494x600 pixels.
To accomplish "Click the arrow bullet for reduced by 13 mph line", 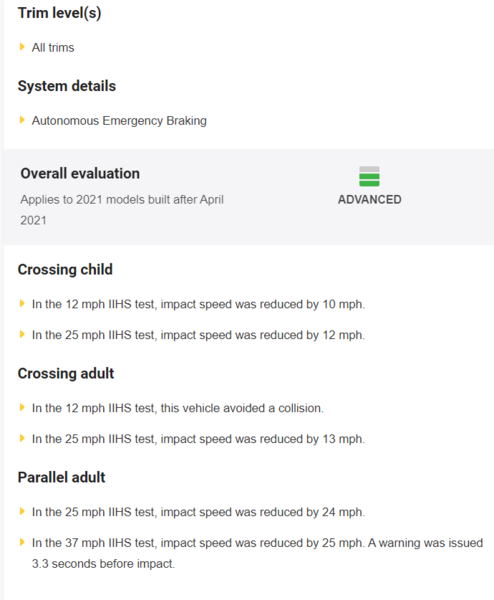I will pyautogui.click(x=22, y=438).
